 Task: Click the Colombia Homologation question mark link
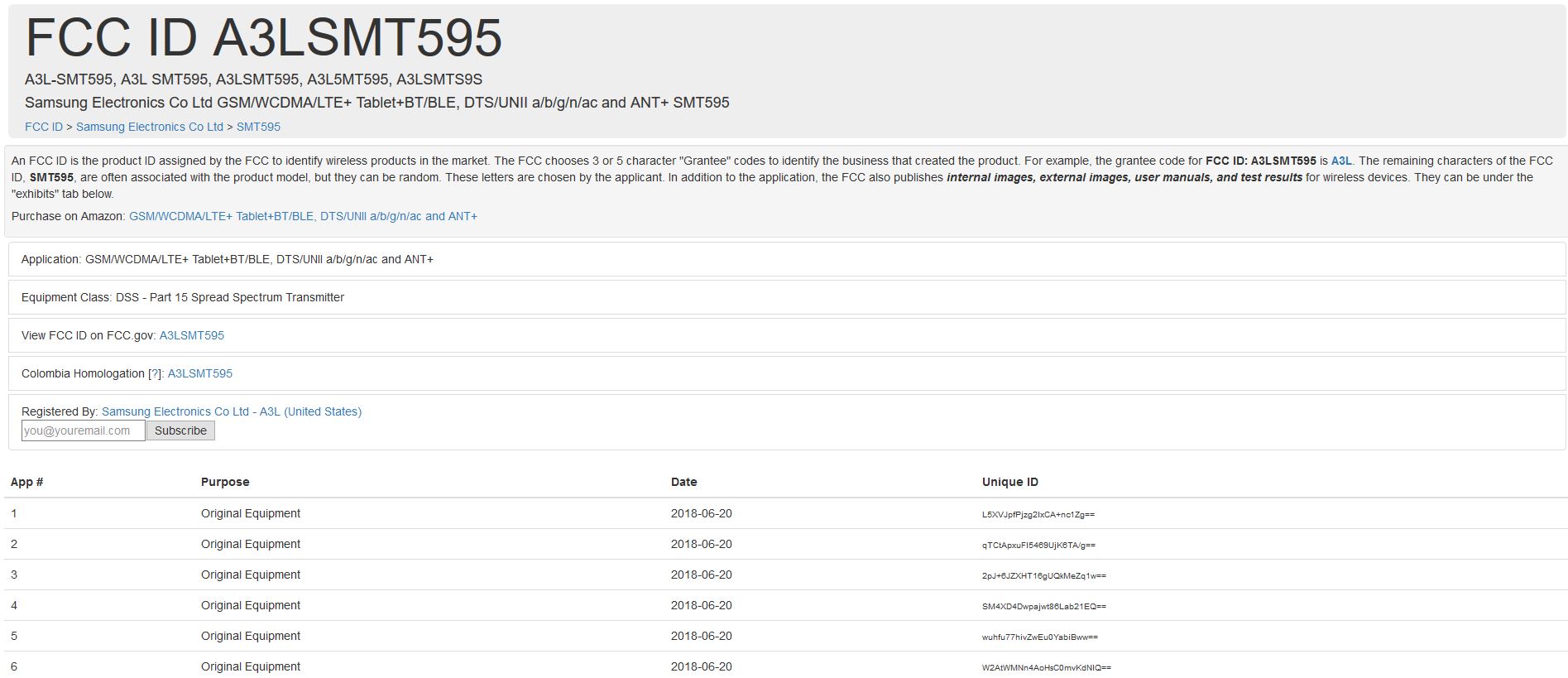tap(155, 373)
